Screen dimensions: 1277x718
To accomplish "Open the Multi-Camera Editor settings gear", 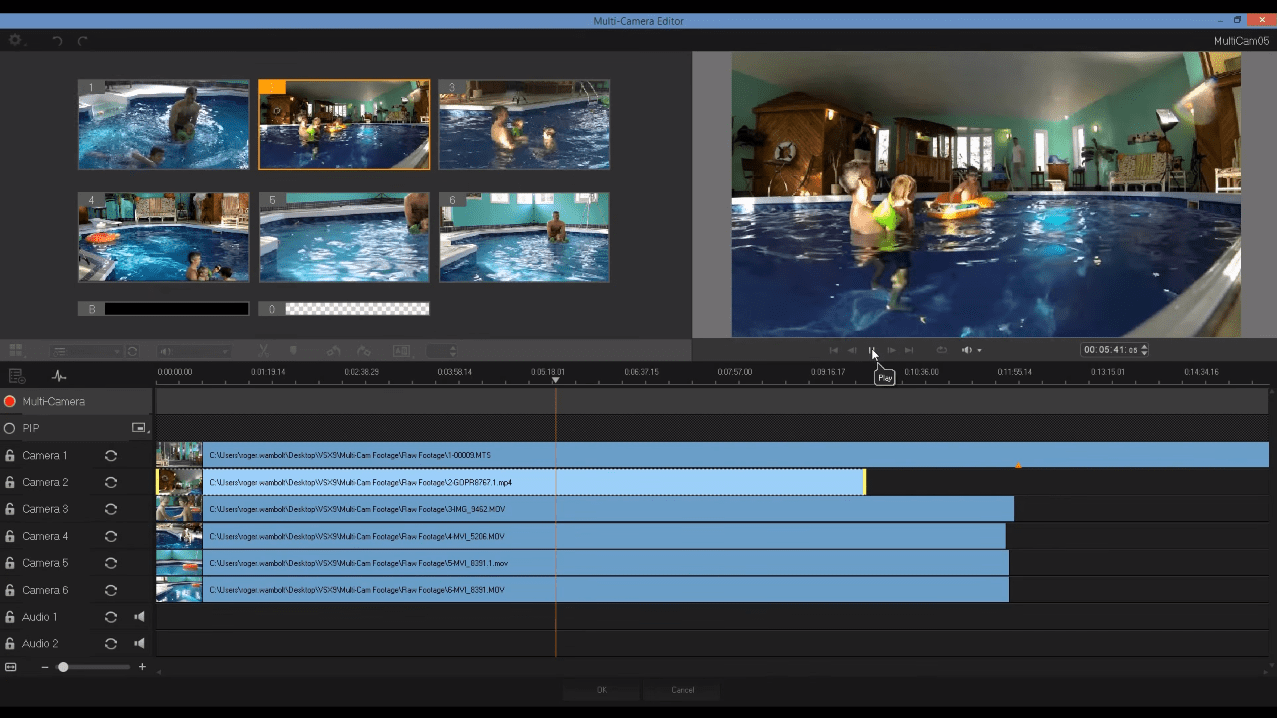I will (14, 40).
